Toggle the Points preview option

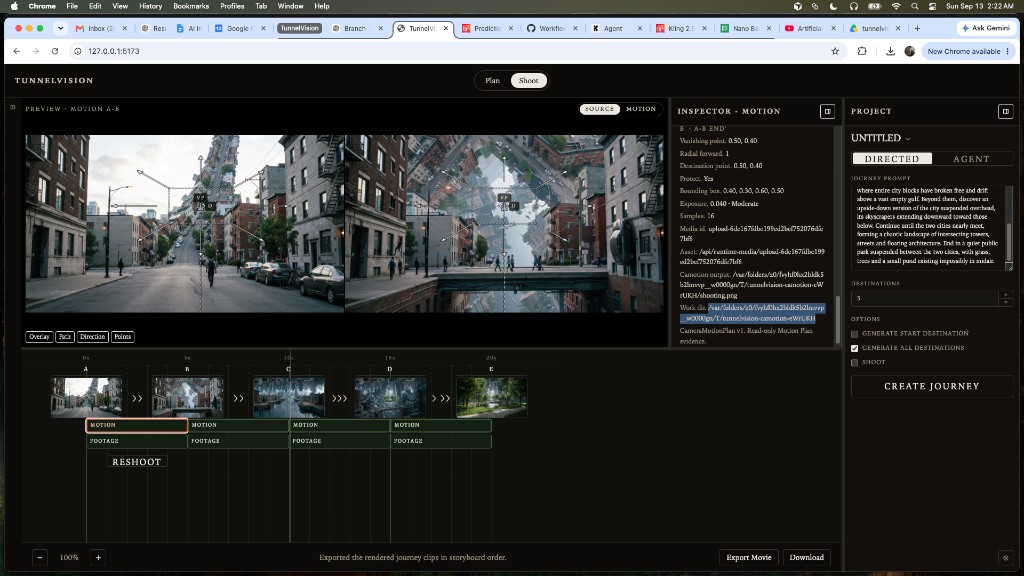(x=122, y=336)
